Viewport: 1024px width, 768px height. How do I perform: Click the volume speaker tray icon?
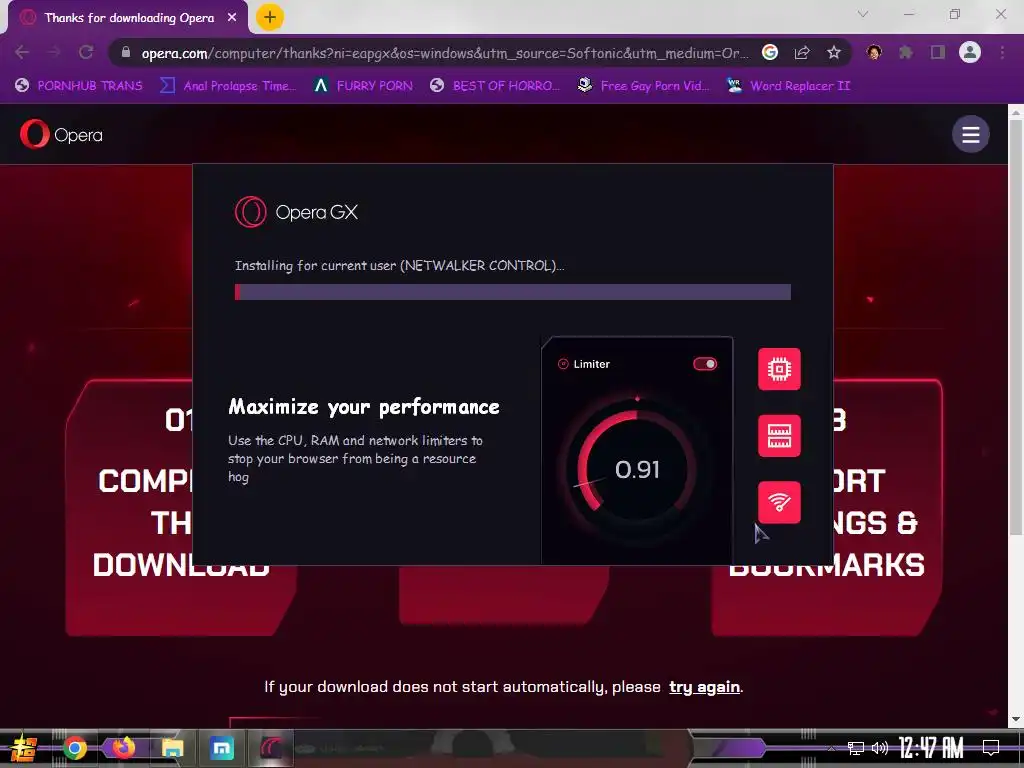pyautogui.click(x=880, y=748)
